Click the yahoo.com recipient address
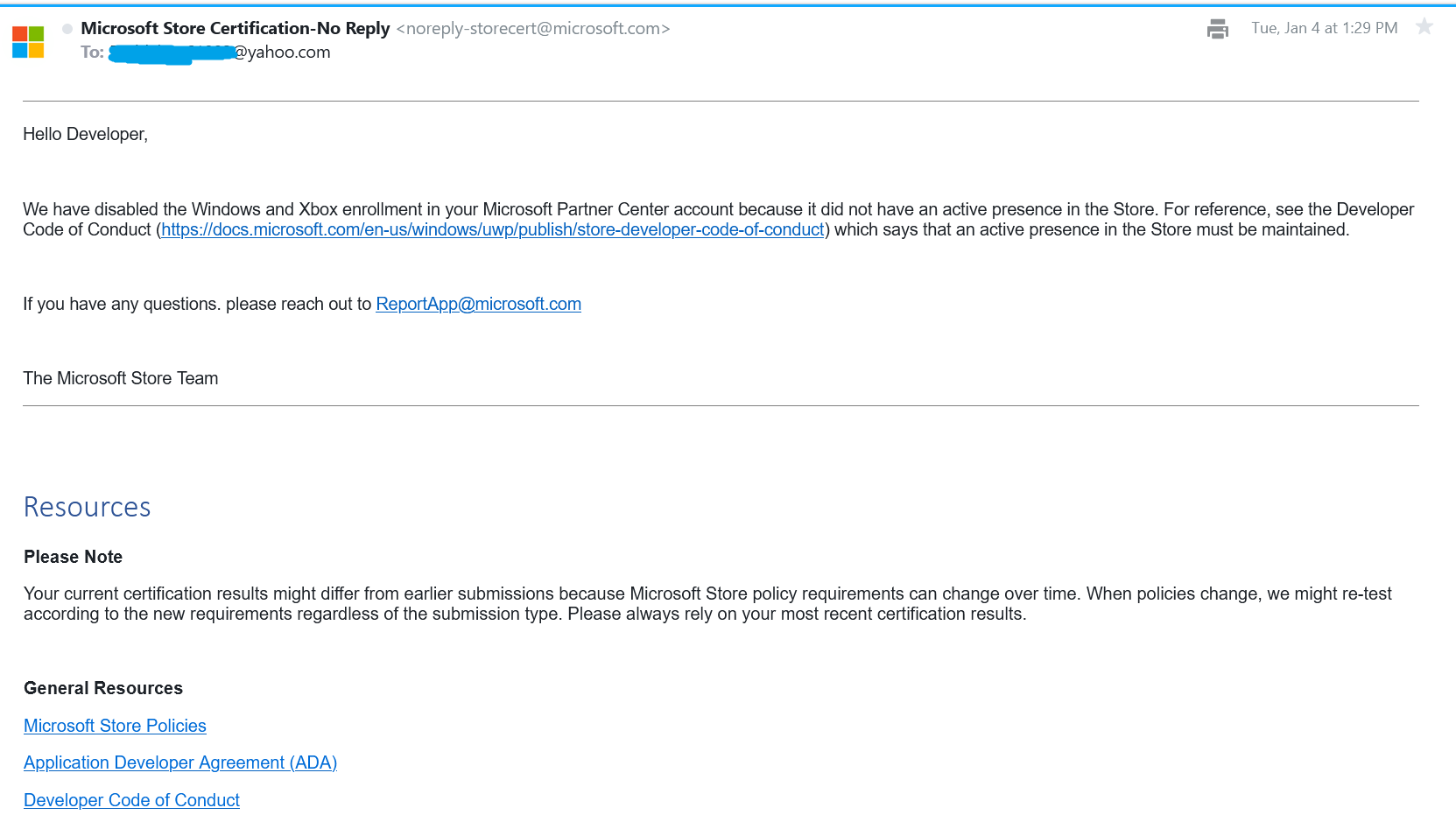Image resolution: width=1456 pixels, height=815 pixels. pos(219,53)
